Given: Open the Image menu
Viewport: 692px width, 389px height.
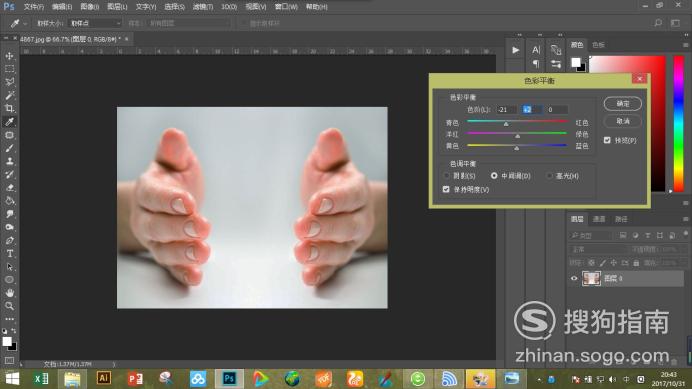Looking at the screenshot, I should coord(90,7).
